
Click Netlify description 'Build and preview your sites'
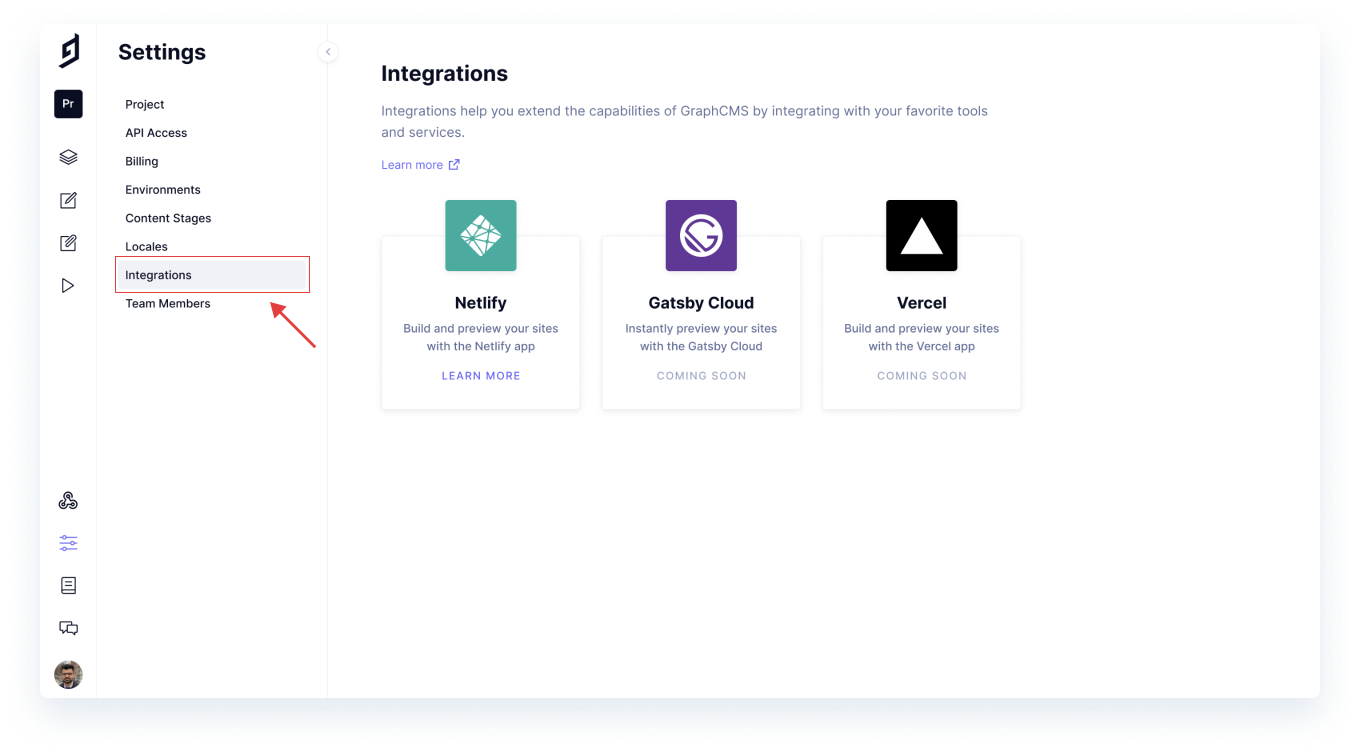(481, 328)
